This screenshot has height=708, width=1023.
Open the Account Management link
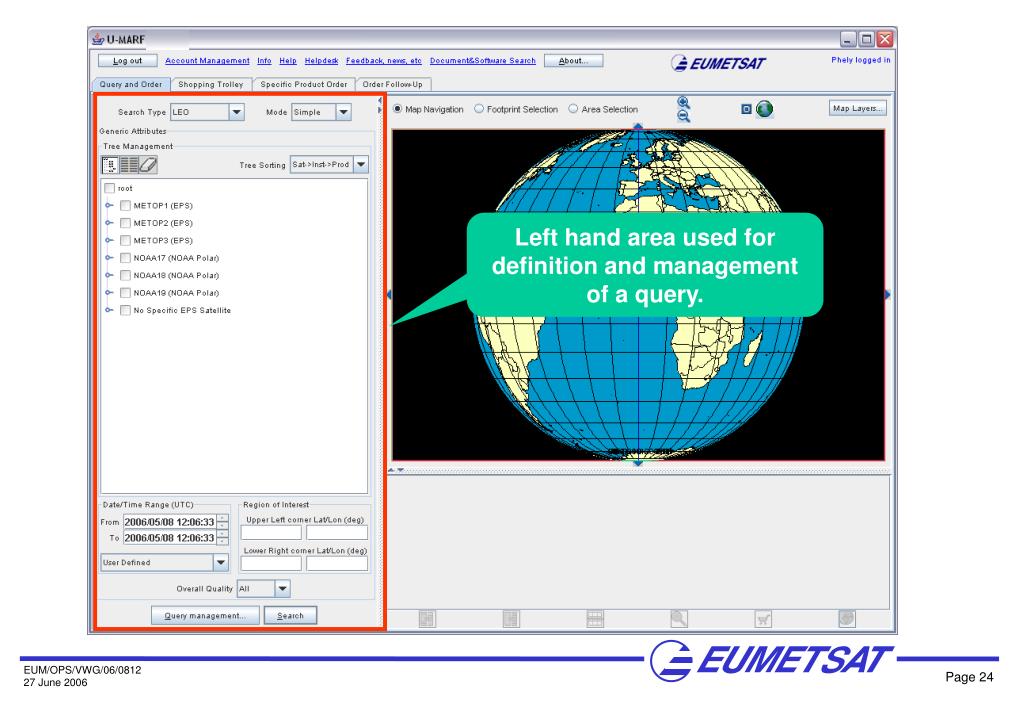(x=207, y=61)
